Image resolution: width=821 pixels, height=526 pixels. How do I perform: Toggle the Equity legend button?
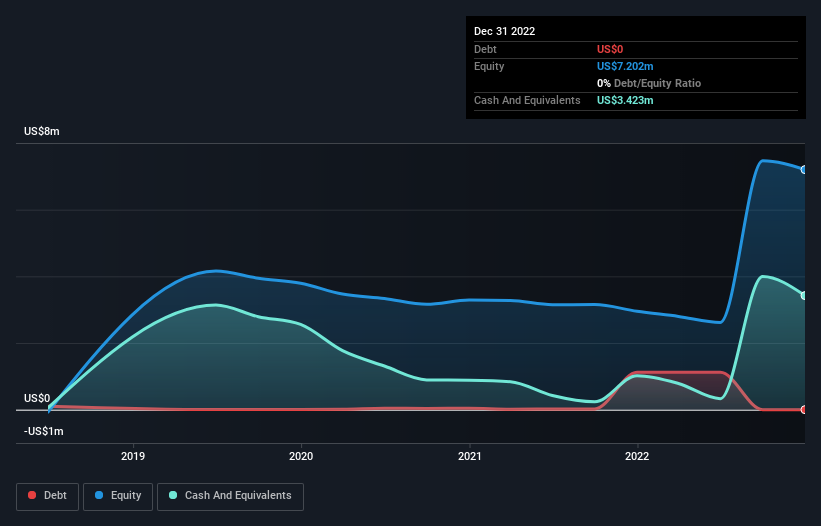click(118, 496)
